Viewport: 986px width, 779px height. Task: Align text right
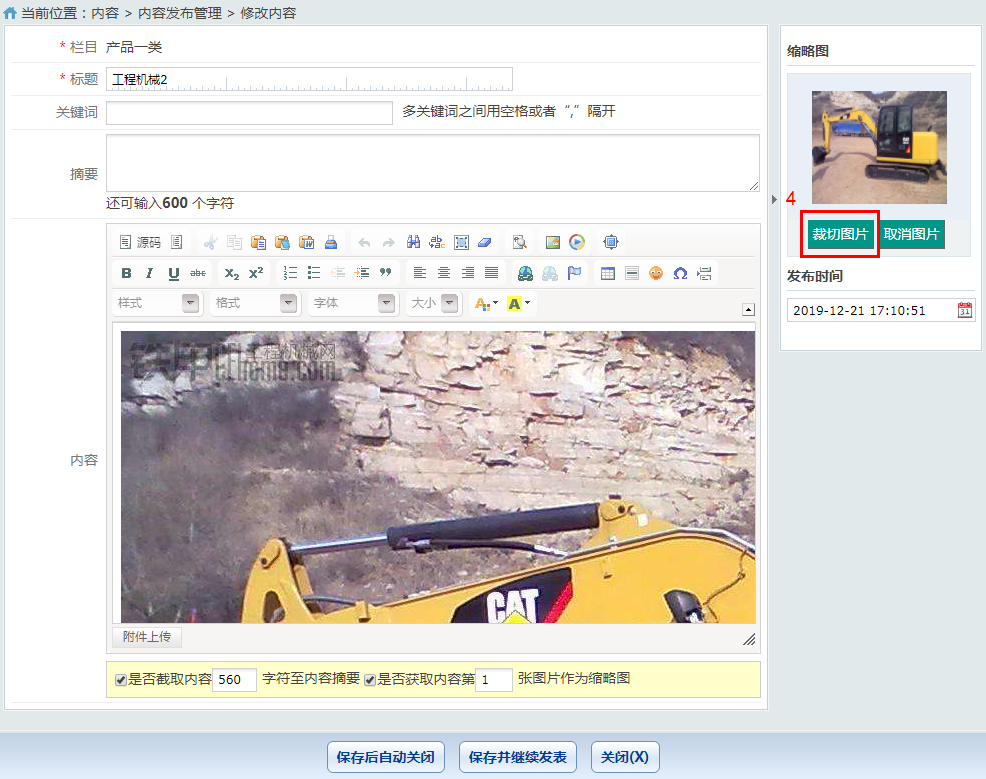(468, 273)
